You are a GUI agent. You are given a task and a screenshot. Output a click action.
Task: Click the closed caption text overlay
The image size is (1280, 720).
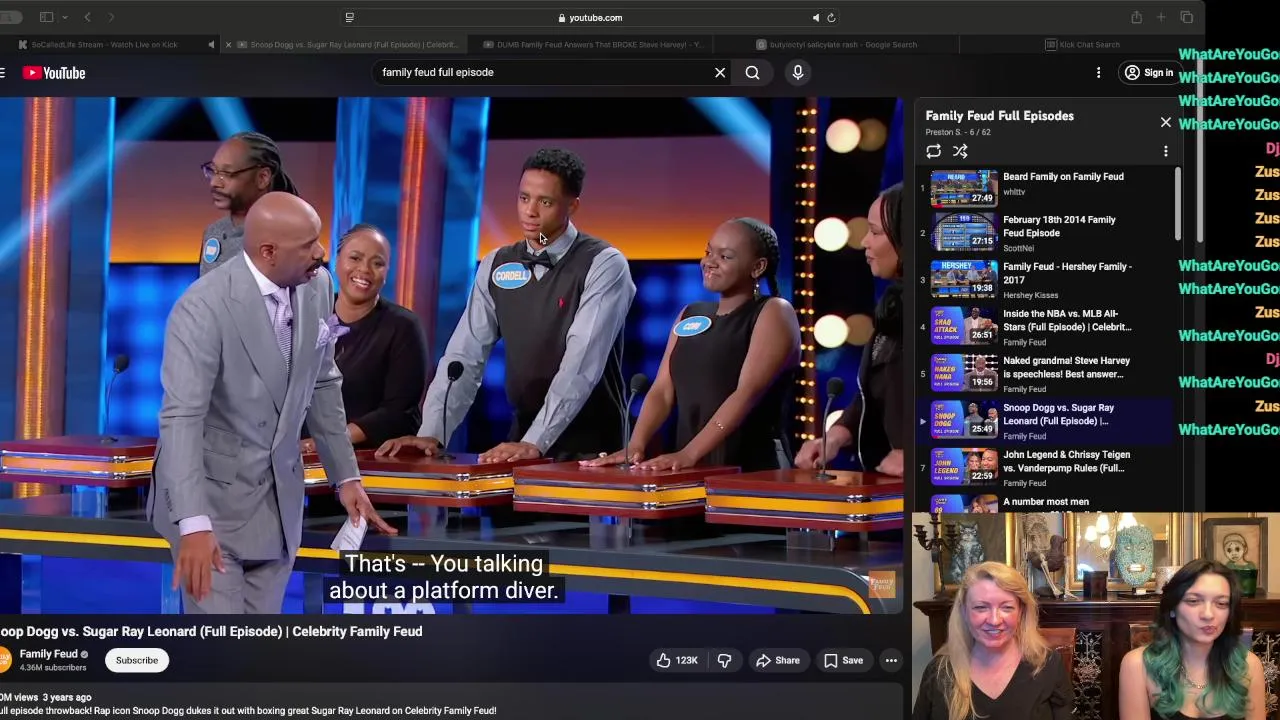coord(444,577)
